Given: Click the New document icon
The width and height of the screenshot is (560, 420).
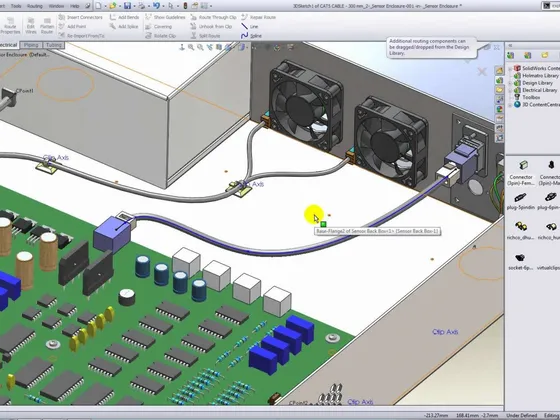Looking at the screenshot, I should (98, 6).
